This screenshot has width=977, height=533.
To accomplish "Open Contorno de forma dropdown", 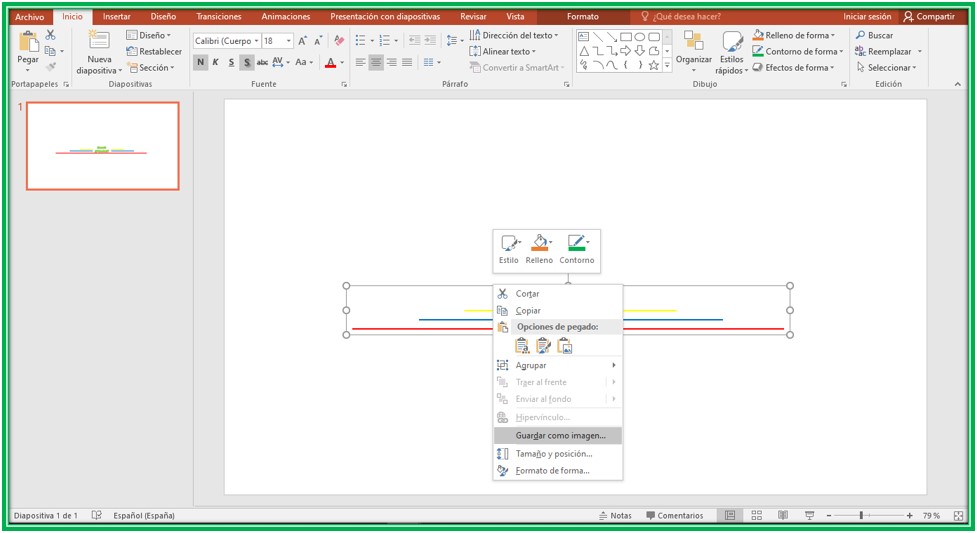I will pyautogui.click(x=798, y=51).
